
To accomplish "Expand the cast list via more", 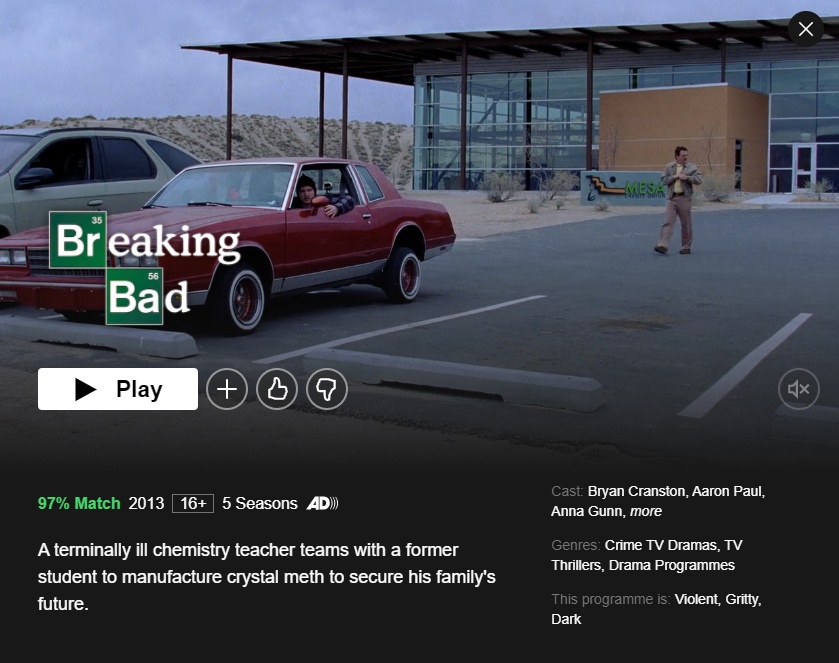I will (646, 511).
